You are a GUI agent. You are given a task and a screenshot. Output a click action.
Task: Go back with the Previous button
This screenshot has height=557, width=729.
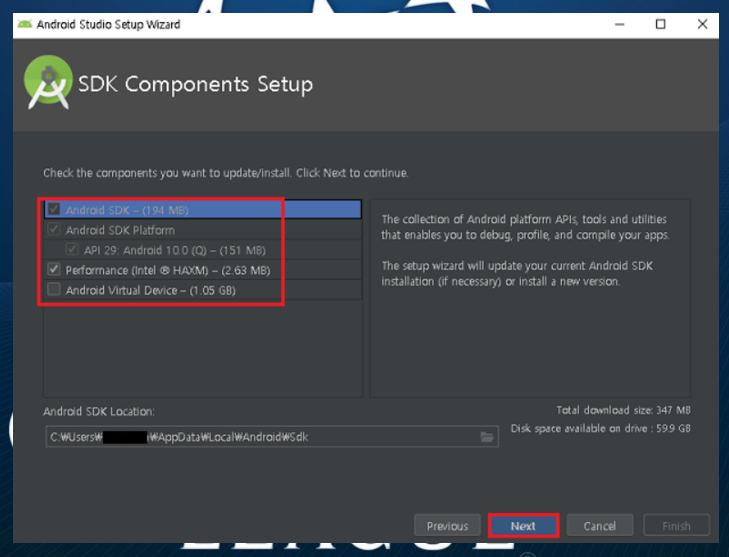tap(447, 526)
